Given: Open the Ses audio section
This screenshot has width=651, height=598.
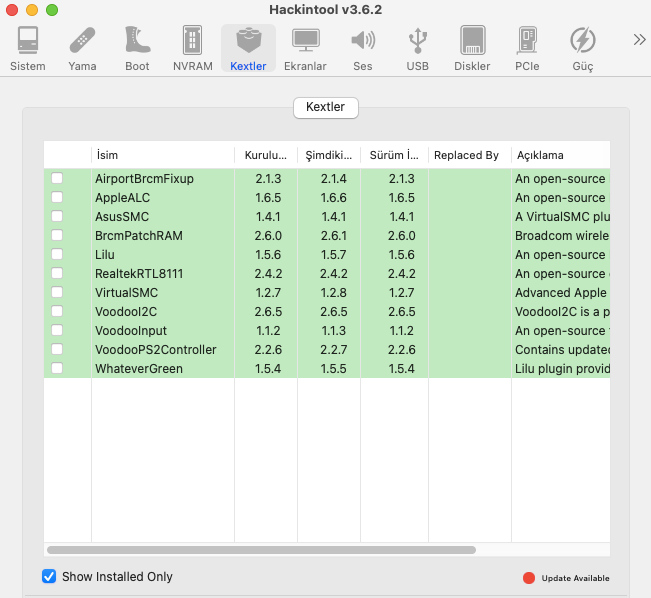Looking at the screenshot, I should 362,48.
